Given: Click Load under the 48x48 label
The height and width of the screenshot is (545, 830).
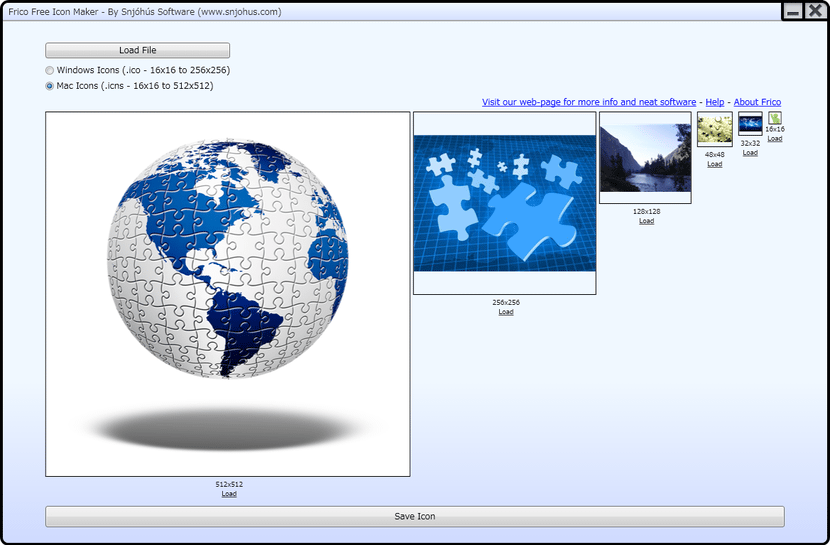Looking at the screenshot, I should tap(715, 164).
